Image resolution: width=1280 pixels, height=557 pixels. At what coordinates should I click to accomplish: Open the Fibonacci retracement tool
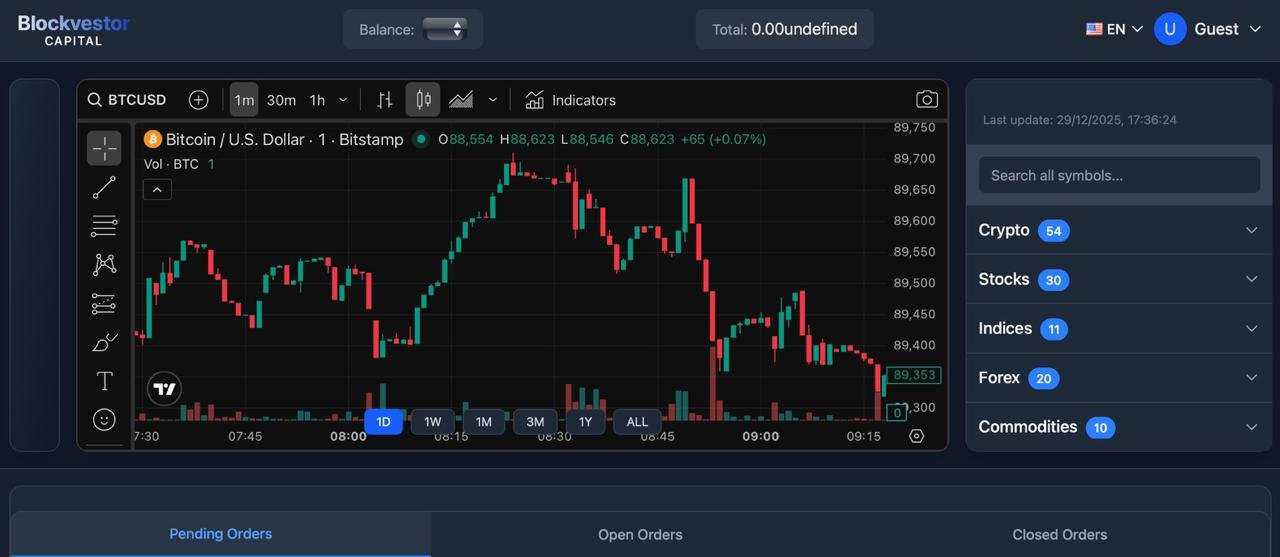tap(104, 226)
